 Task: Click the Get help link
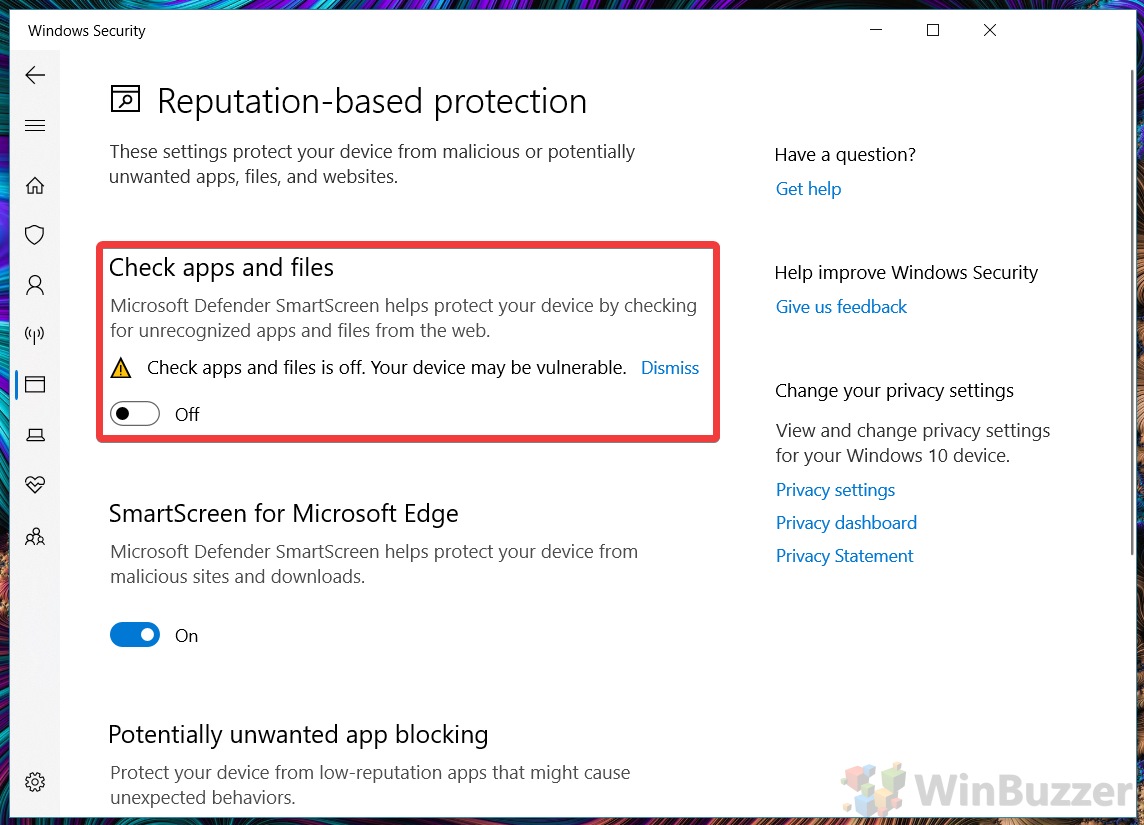tap(808, 189)
